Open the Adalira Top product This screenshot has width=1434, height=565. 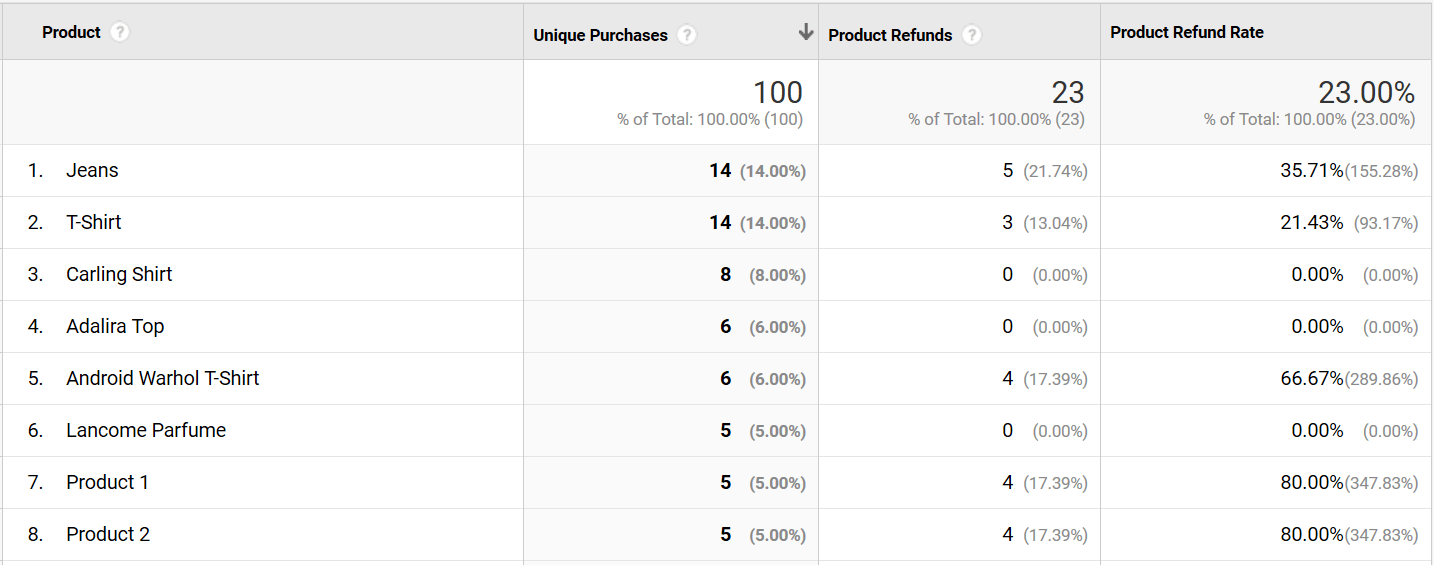coord(115,327)
